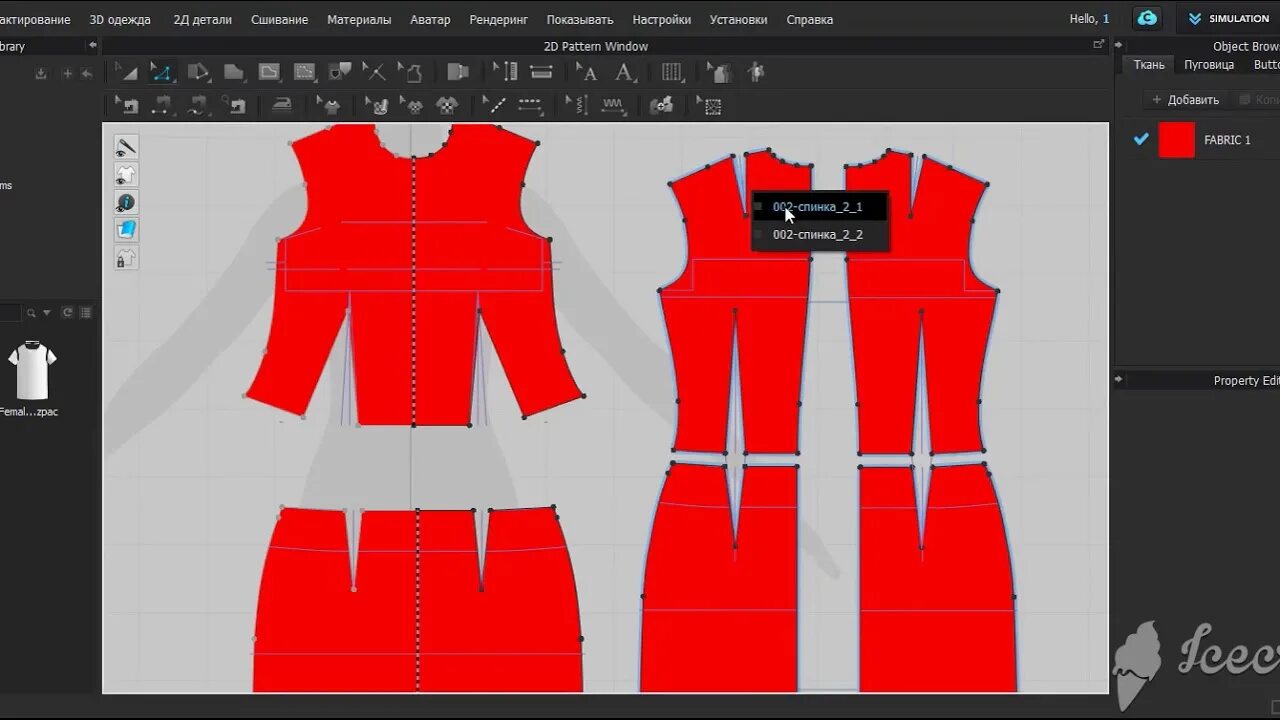Screen dimensions: 1280x720
Task: Toggle the blue fabric surface display icon
Action: [126, 230]
